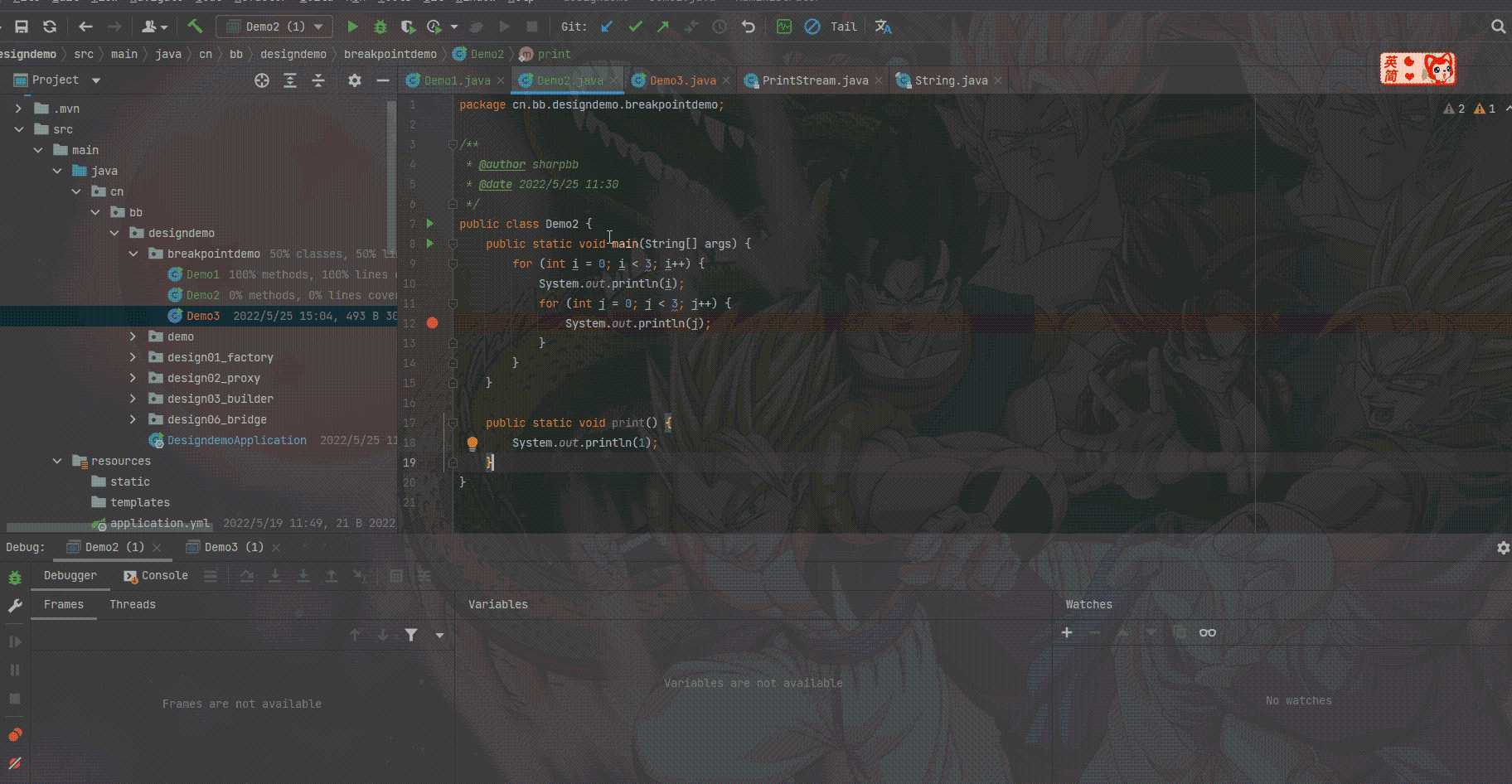Image resolution: width=1512 pixels, height=784 pixels.
Task: Click the print method breadcrumb
Action: [x=545, y=54]
